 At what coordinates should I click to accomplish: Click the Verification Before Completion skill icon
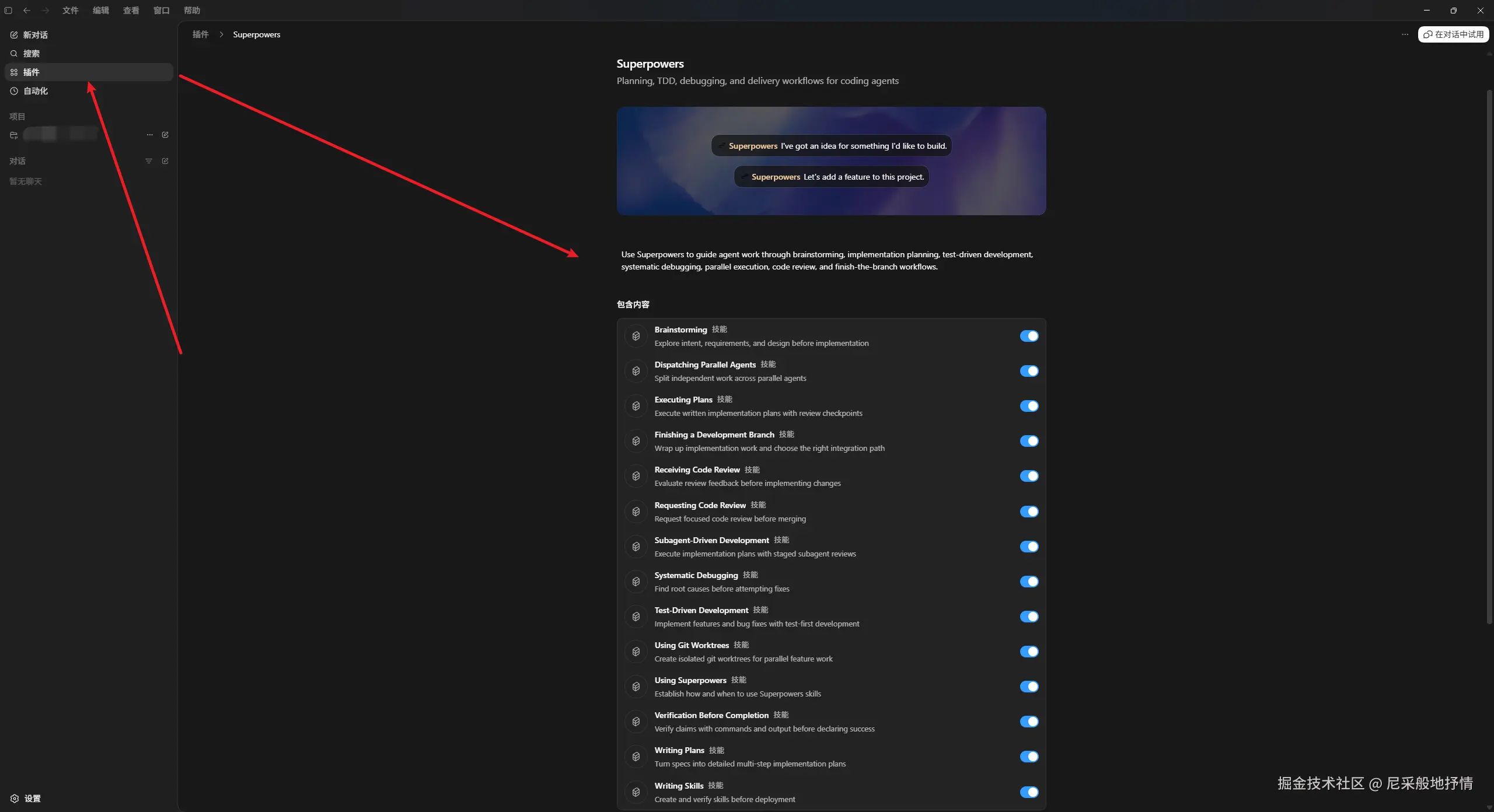(x=636, y=722)
